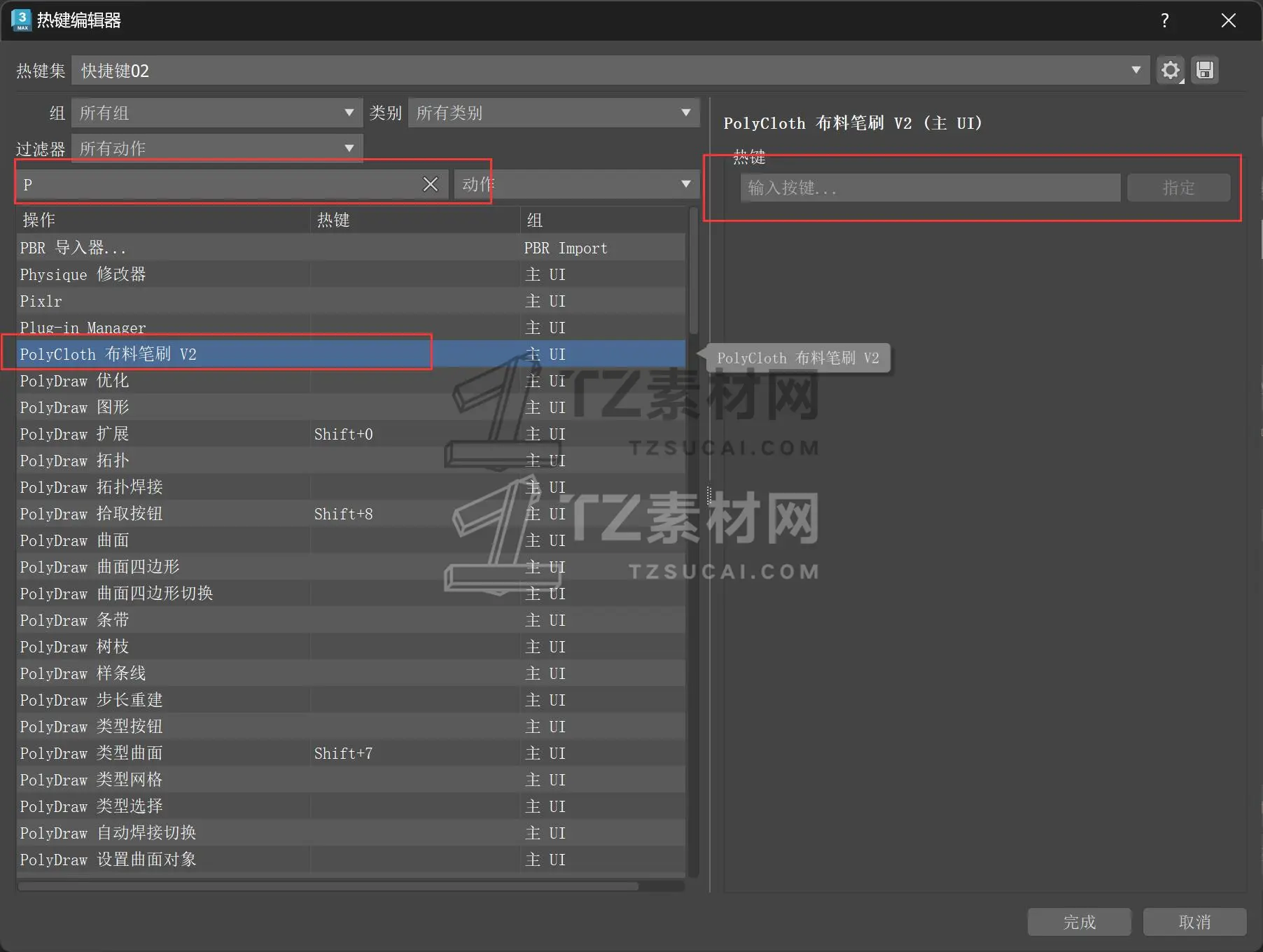Open the 类别 dropdown set to 所有类别
This screenshot has height=952, width=1263.
point(554,113)
